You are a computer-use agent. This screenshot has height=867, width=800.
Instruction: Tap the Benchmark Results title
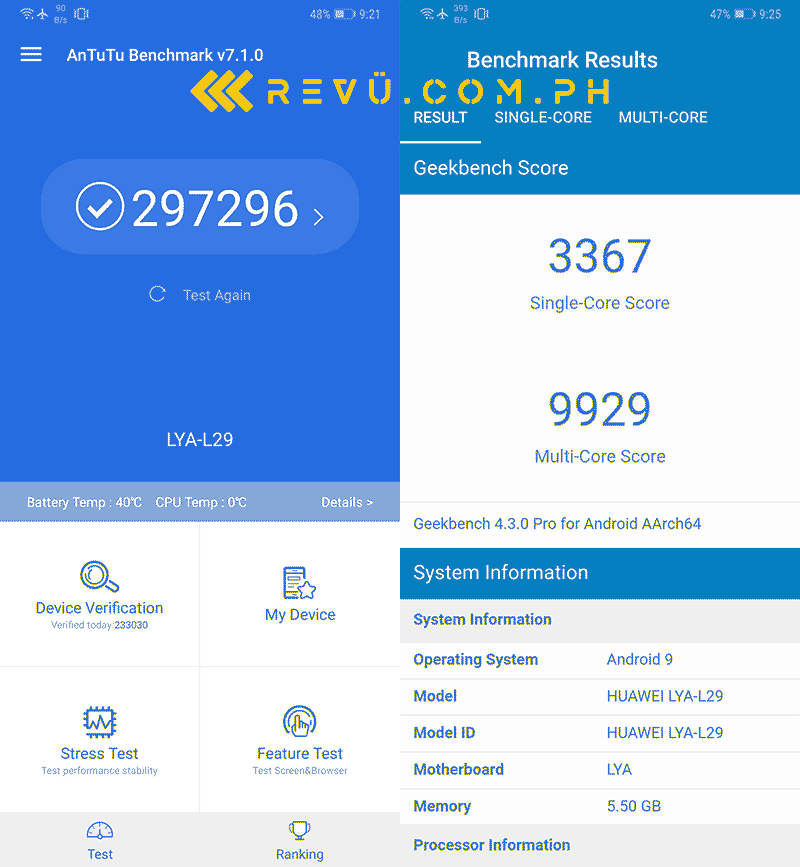(562, 60)
